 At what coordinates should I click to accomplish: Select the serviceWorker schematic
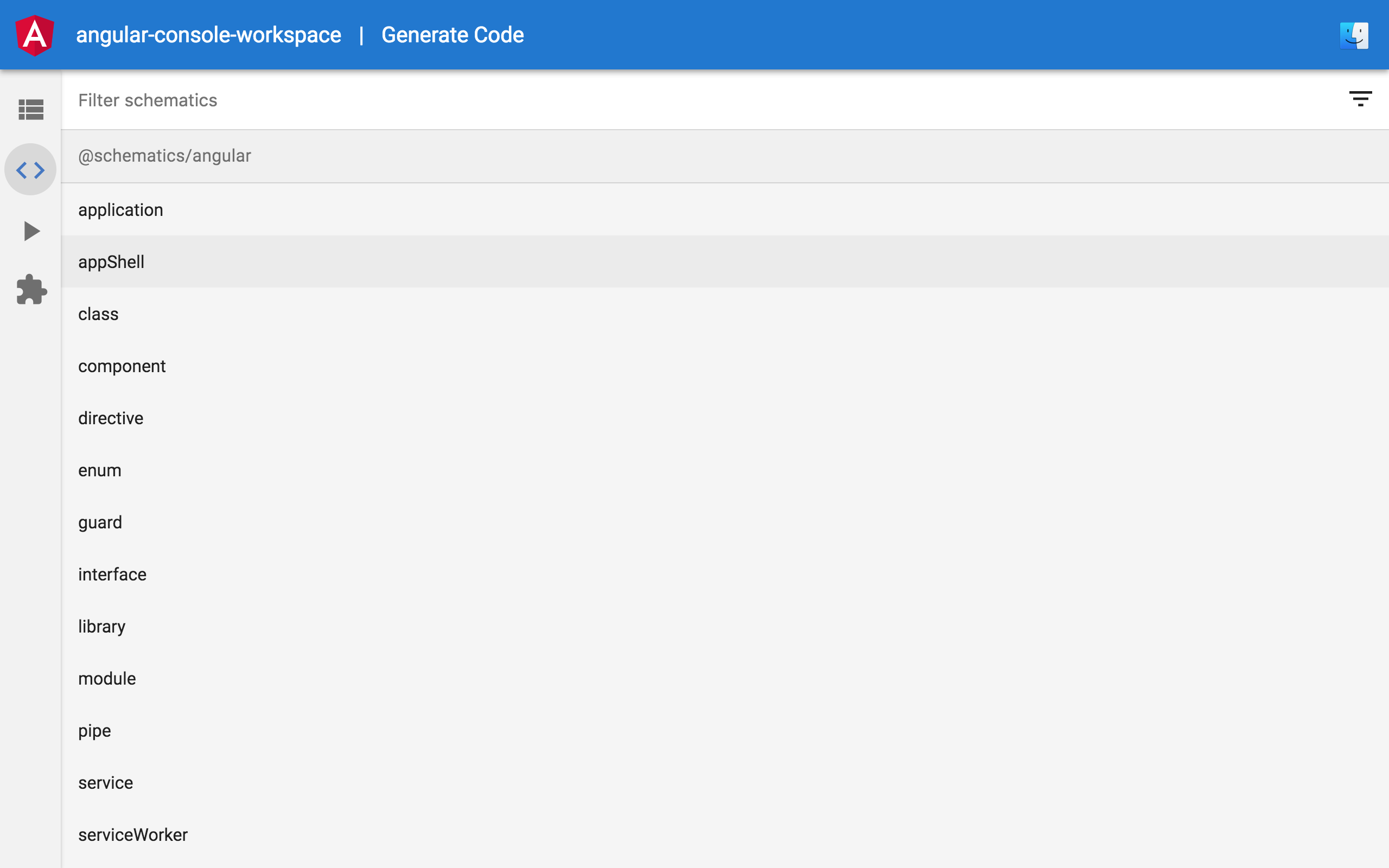pos(132,835)
